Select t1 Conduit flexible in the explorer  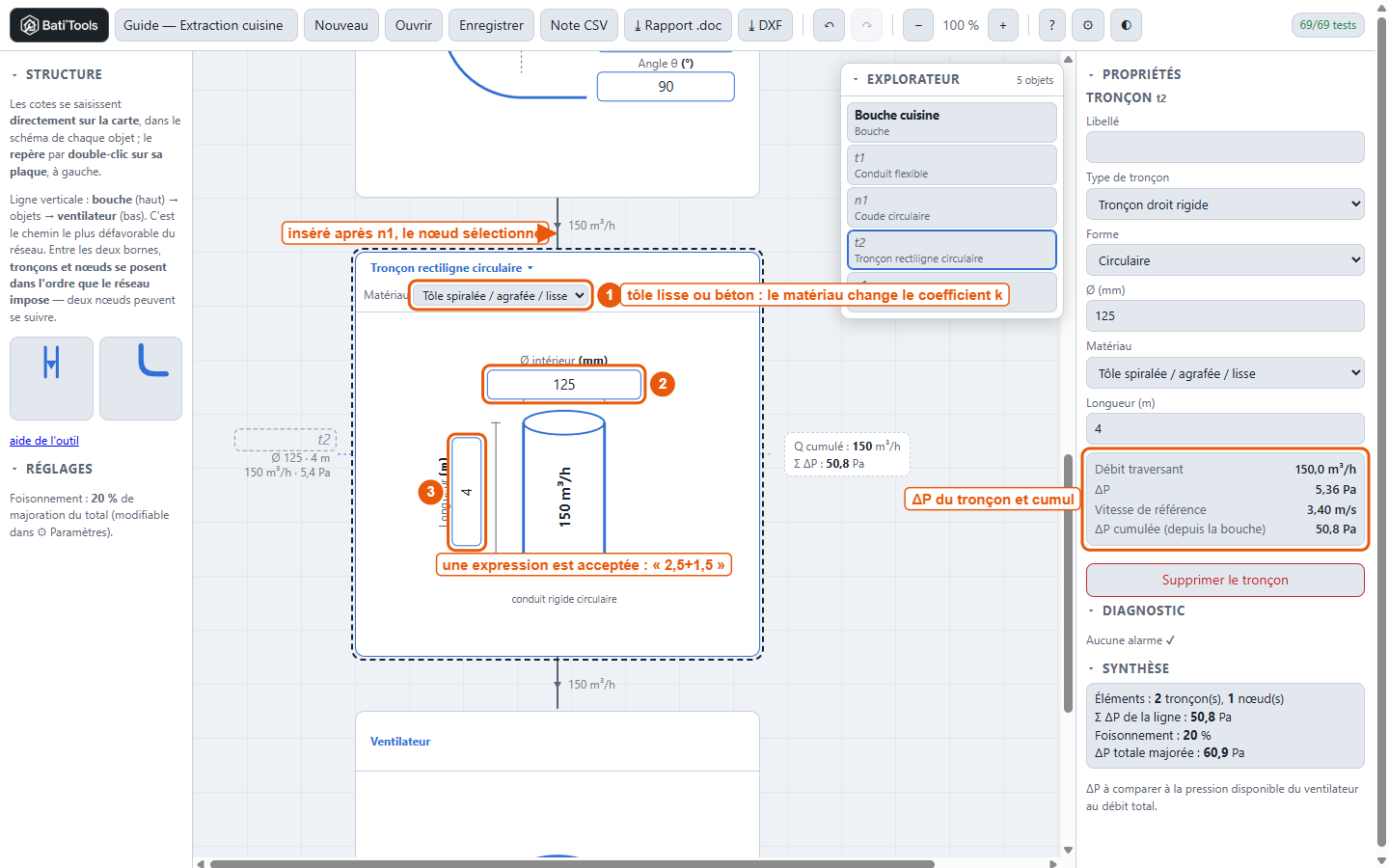(x=952, y=165)
